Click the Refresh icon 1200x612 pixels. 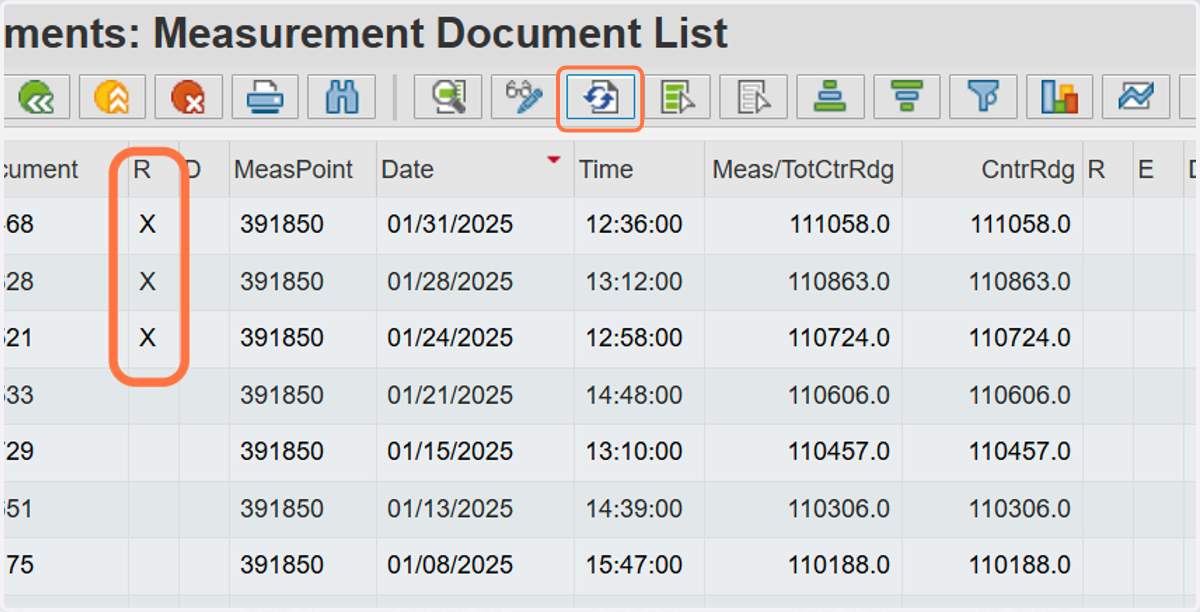[x=600, y=98]
